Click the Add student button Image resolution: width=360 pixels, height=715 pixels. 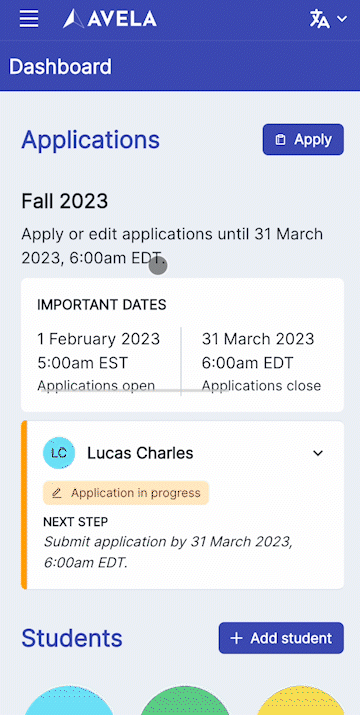coord(281,638)
